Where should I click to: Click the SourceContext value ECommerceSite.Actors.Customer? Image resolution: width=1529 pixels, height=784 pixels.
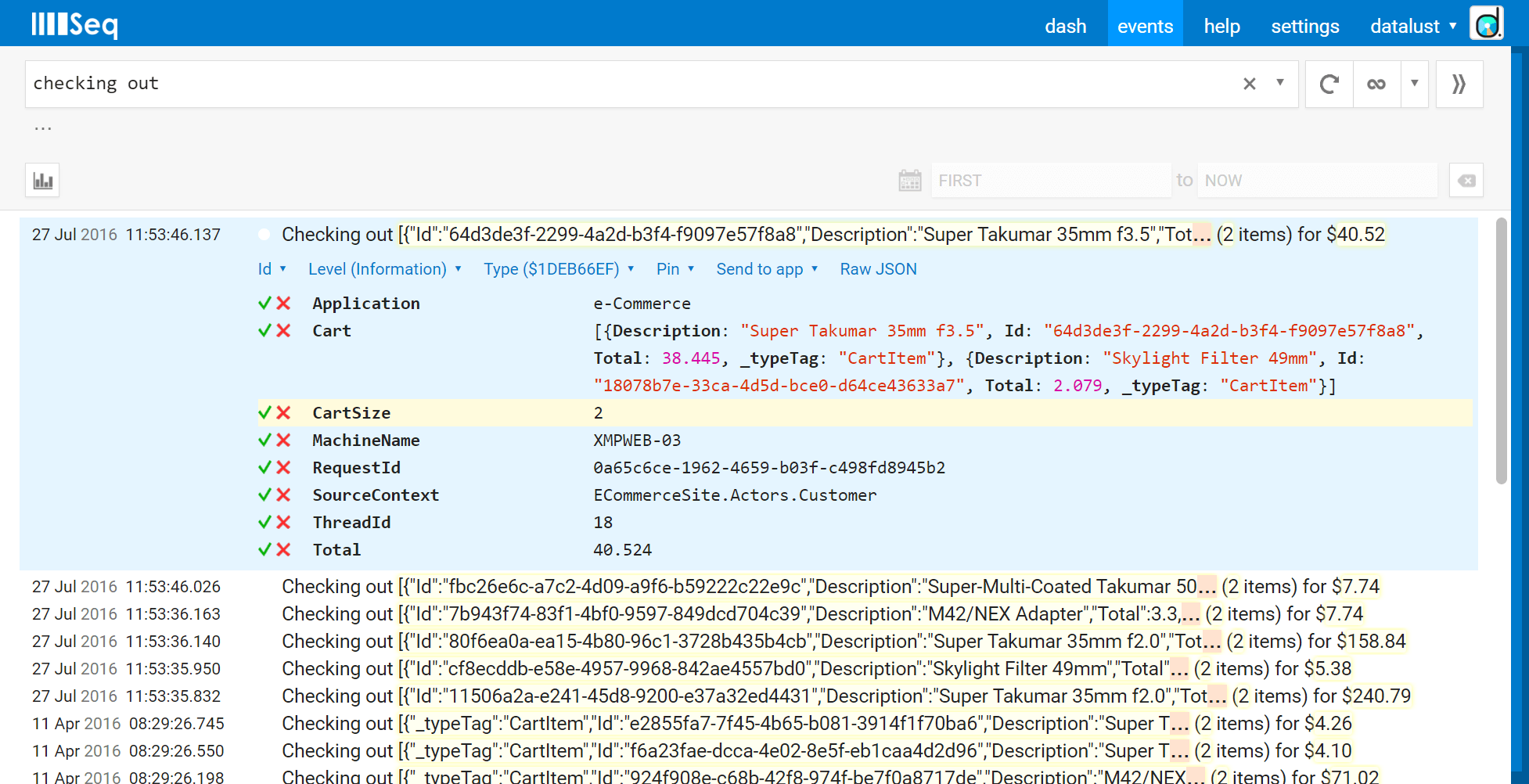click(735, 495)
